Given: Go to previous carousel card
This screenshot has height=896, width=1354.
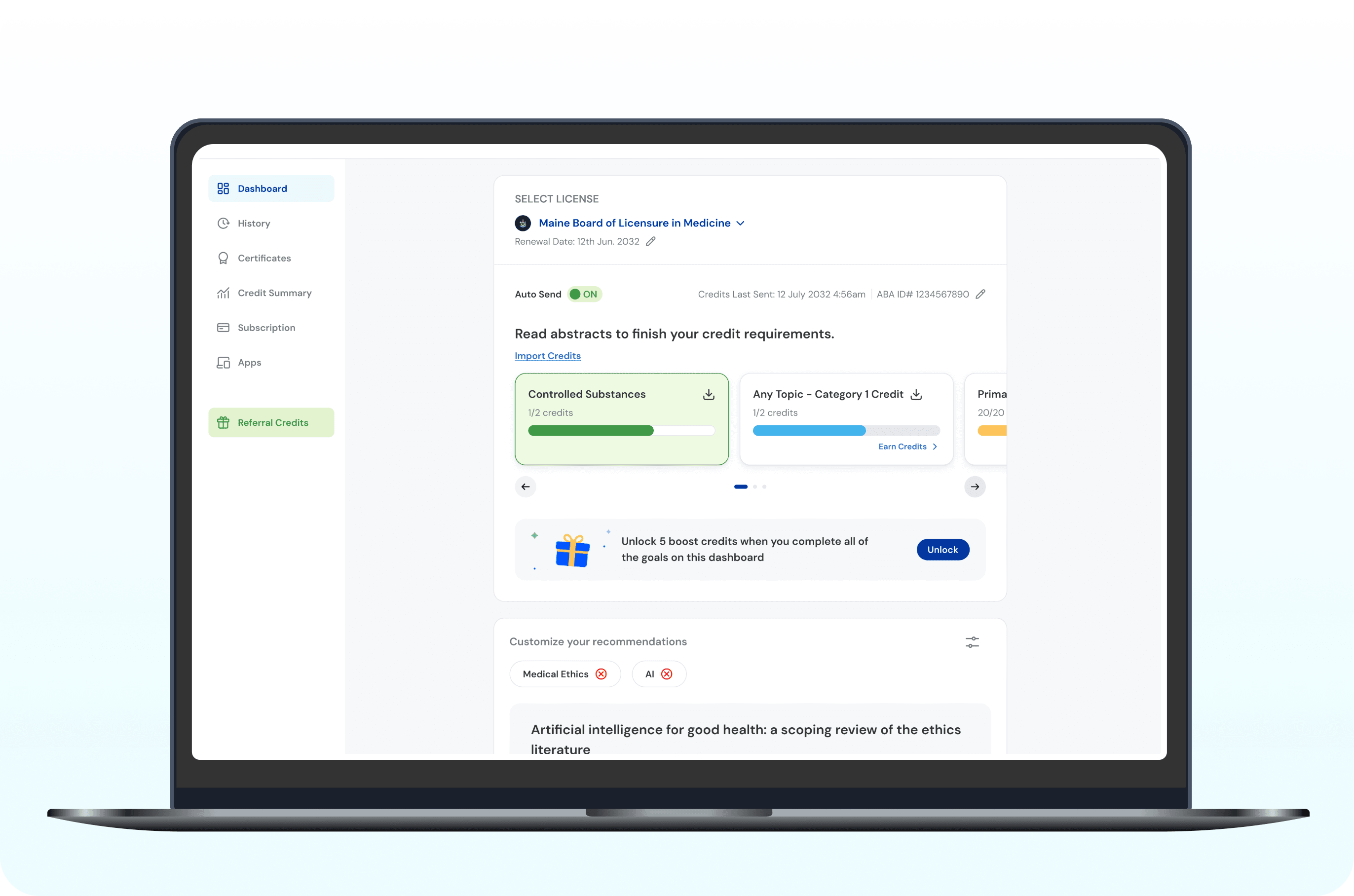Looking at the screenshot, I should coord(526,487).
